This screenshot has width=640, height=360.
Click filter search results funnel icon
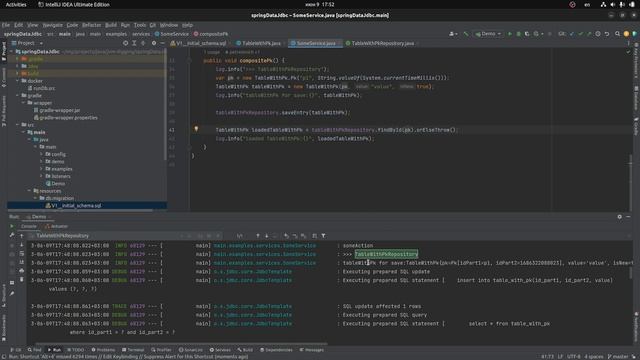323,236
